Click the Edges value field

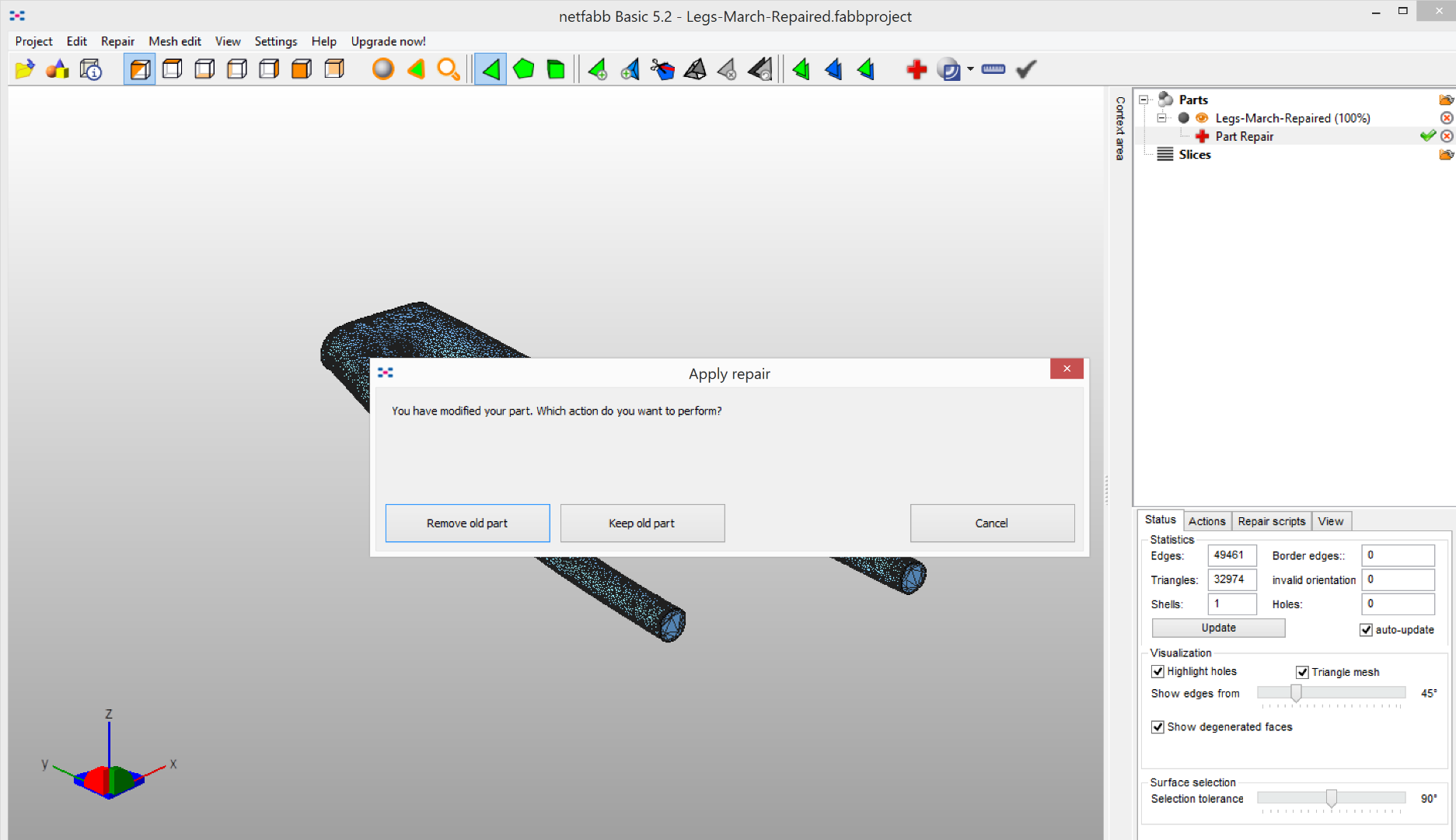(x=1231, y=555)
